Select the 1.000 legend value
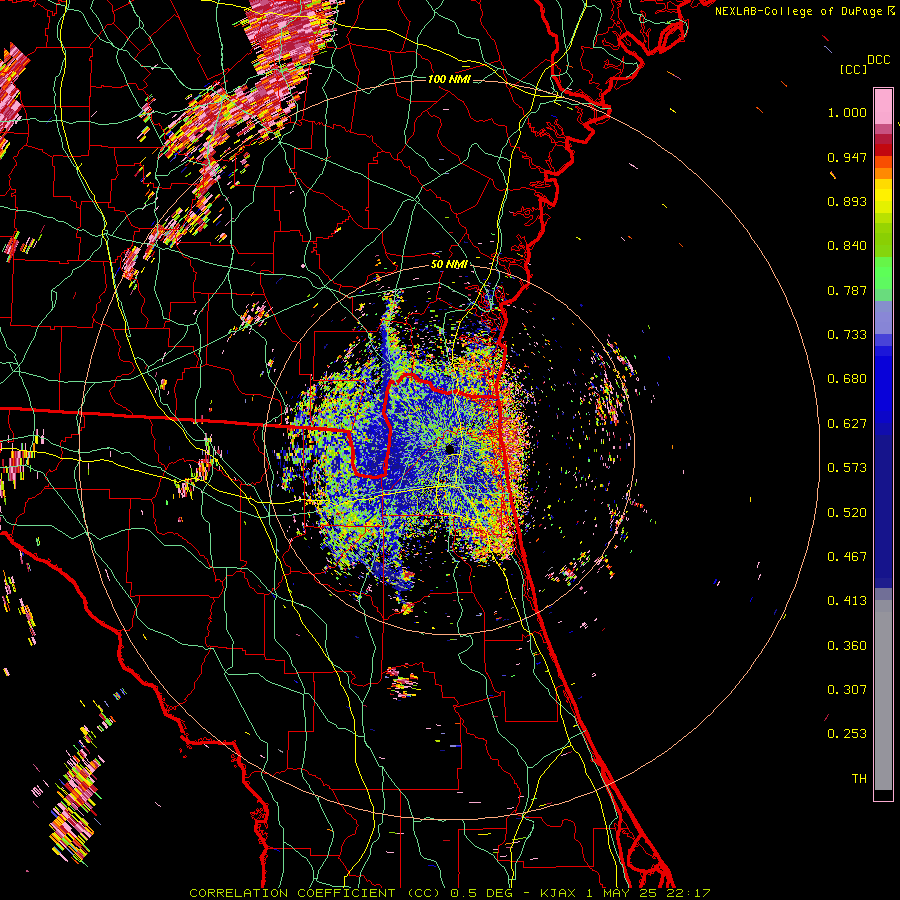The image size is (900, 900). point(847,112)
